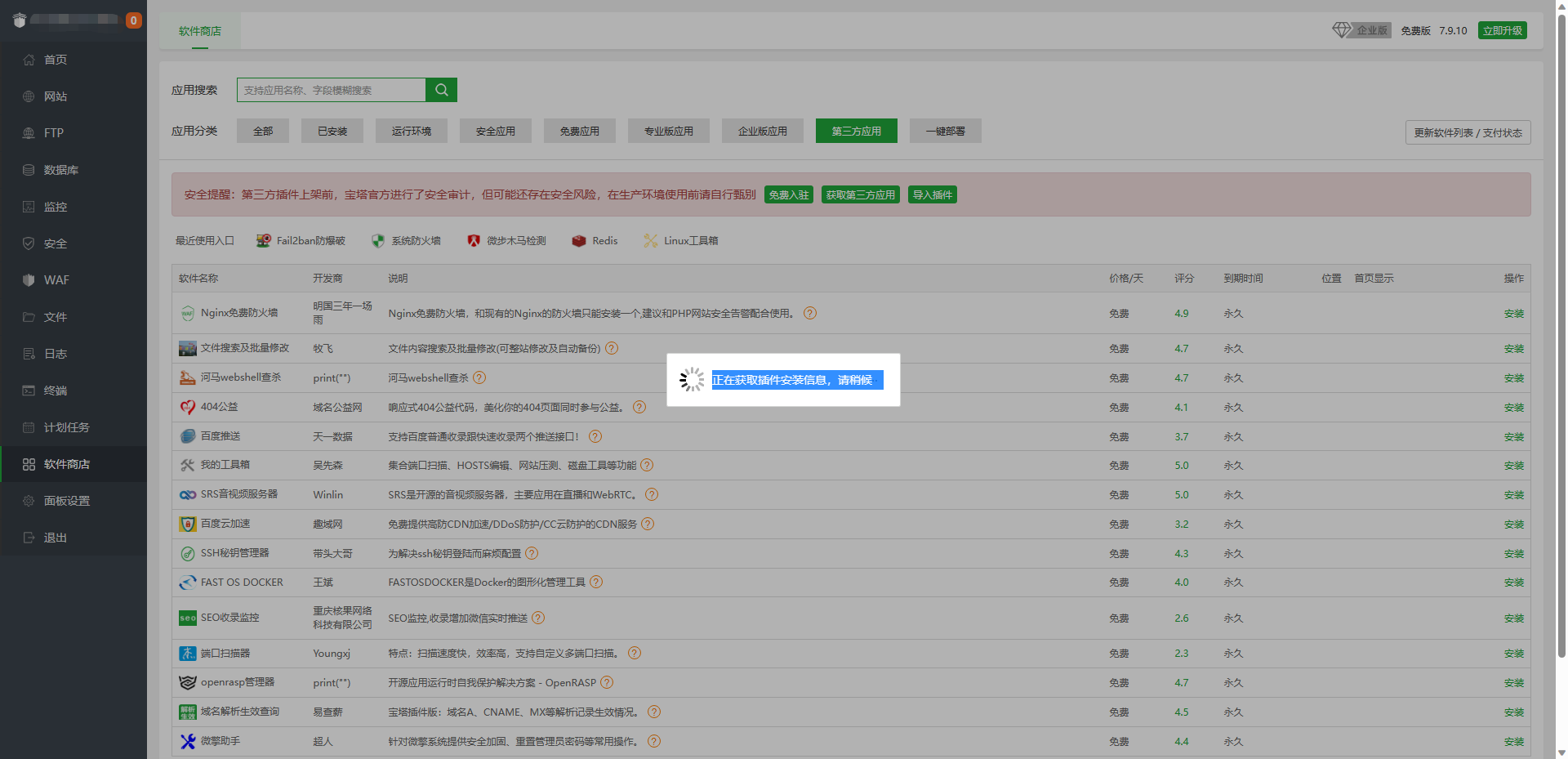Click 安装 for 端口扫描器
This screenshot has height=759, width=1568.
pyautogui.click(x=1514, y=654)
